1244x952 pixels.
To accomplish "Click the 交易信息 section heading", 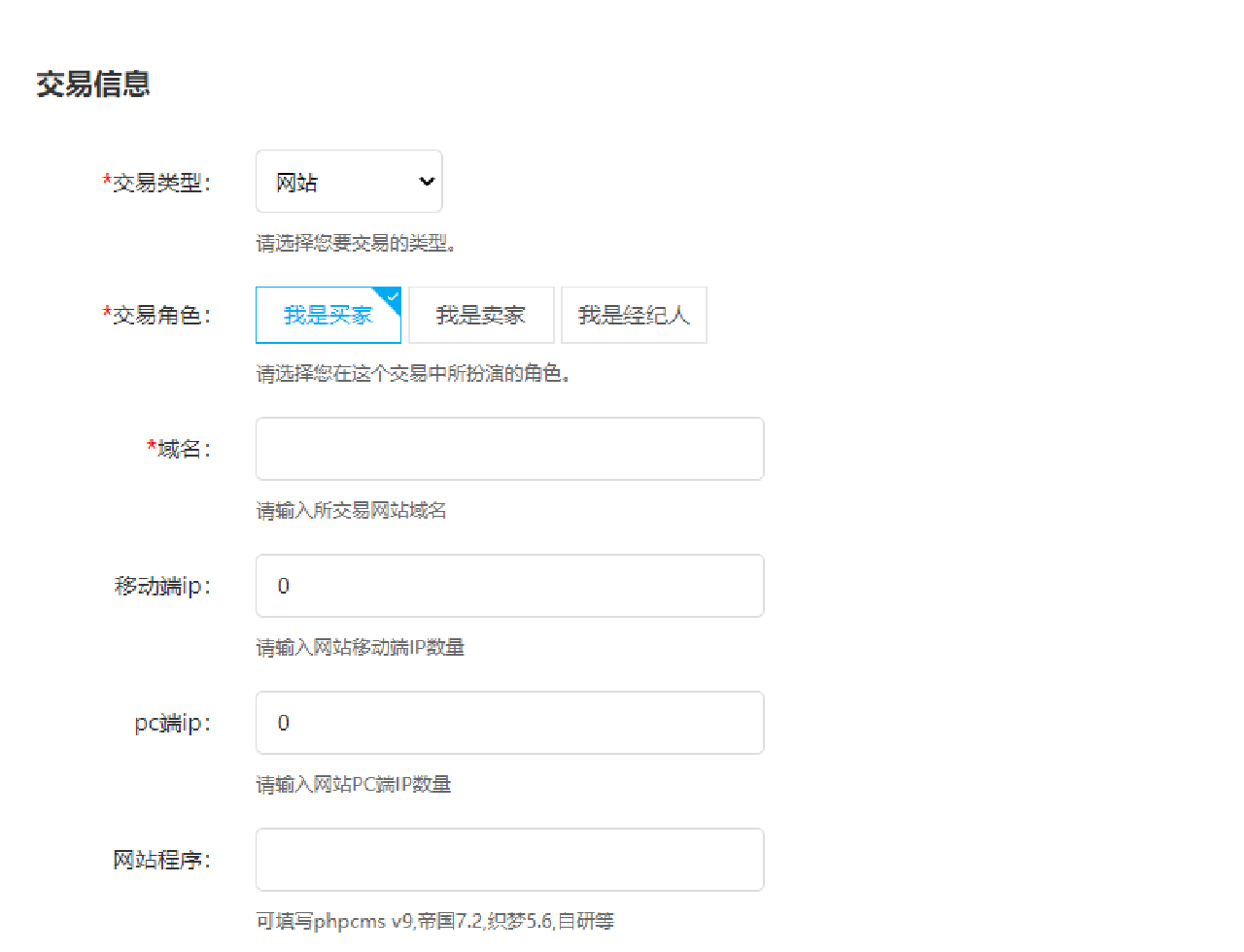I will tap(93, 85).
